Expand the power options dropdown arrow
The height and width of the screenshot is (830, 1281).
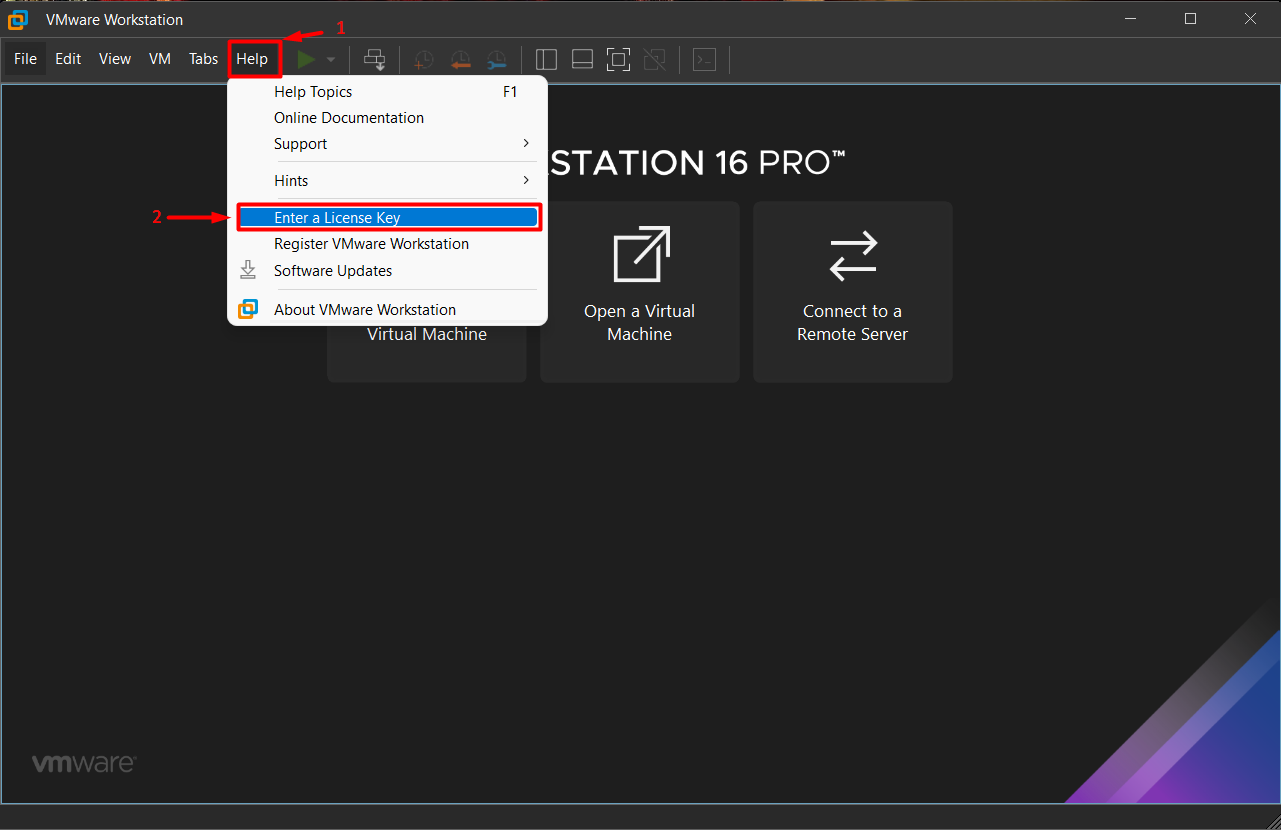point(331,60)
